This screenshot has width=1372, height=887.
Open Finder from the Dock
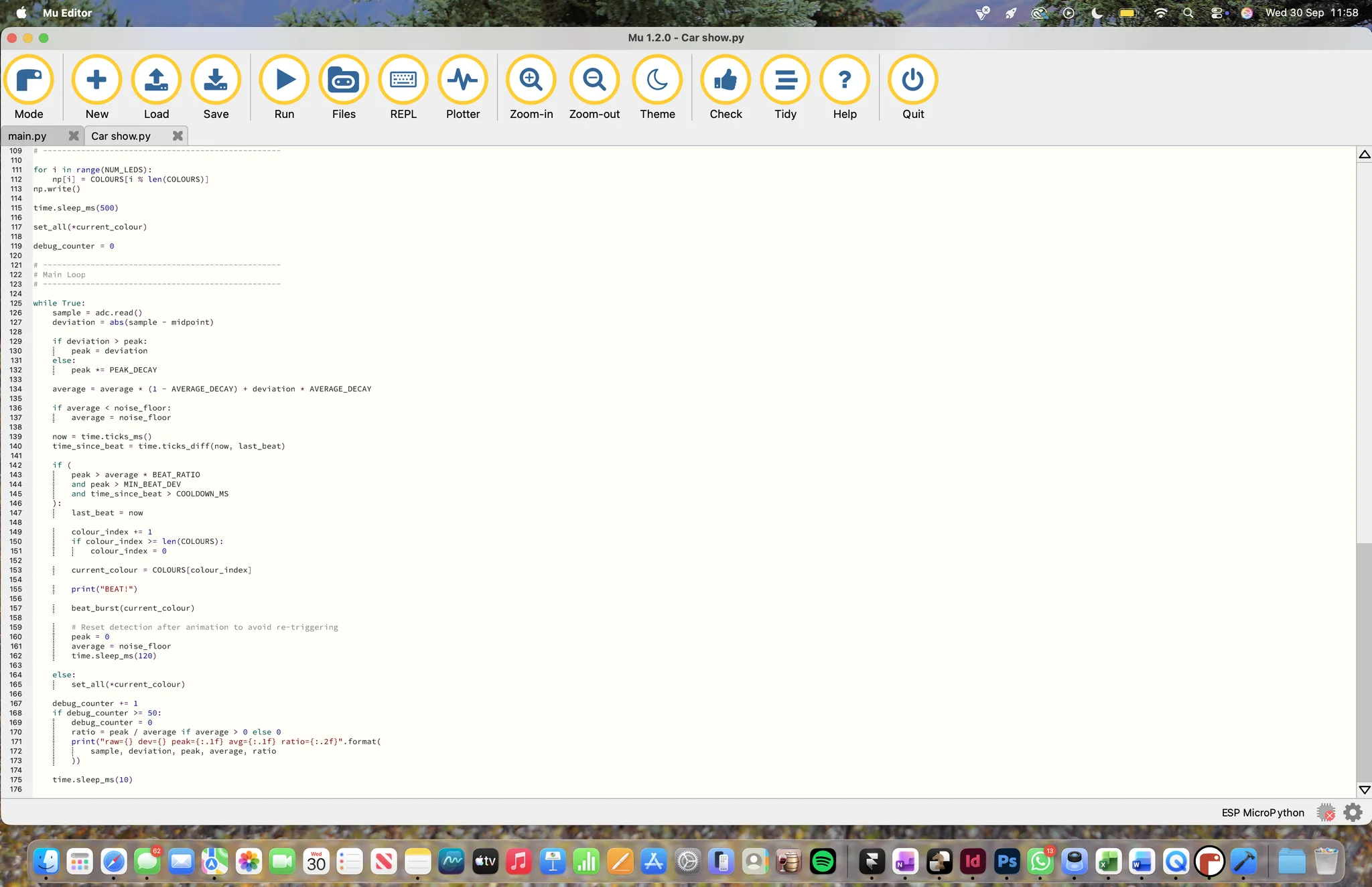click(x=46, y=862)
